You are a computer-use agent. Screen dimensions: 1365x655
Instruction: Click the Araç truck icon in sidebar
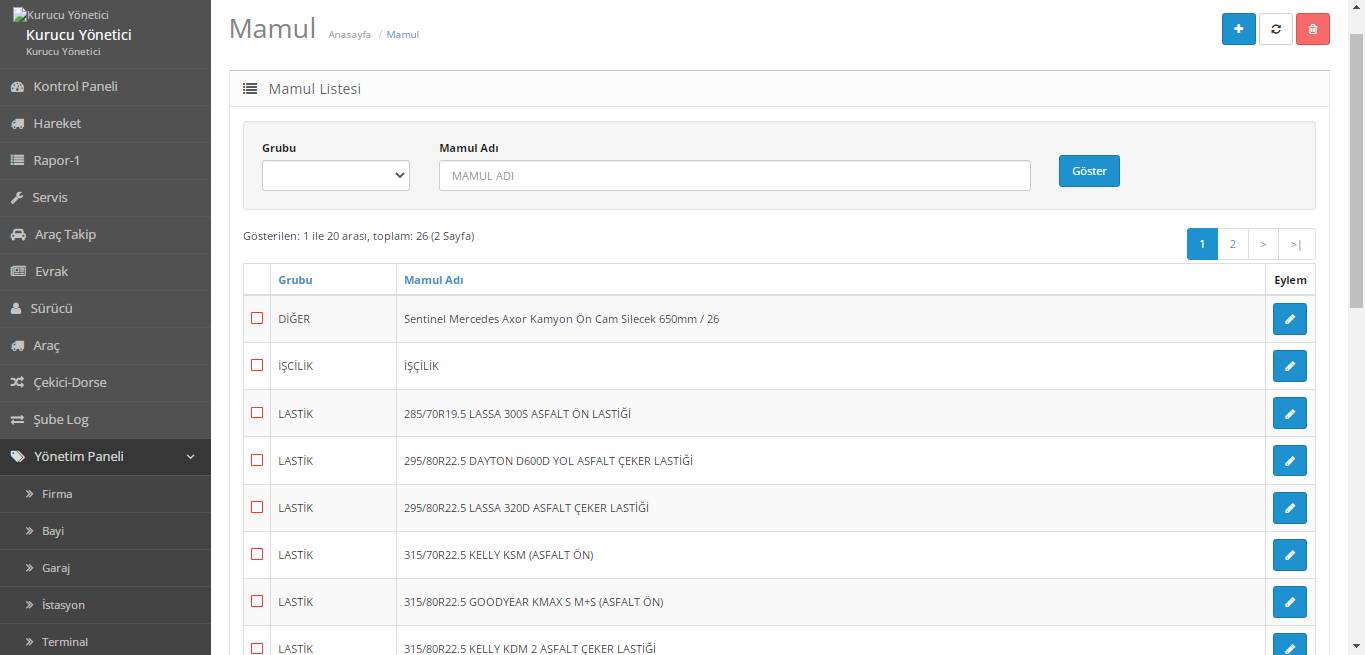[17, 346]
